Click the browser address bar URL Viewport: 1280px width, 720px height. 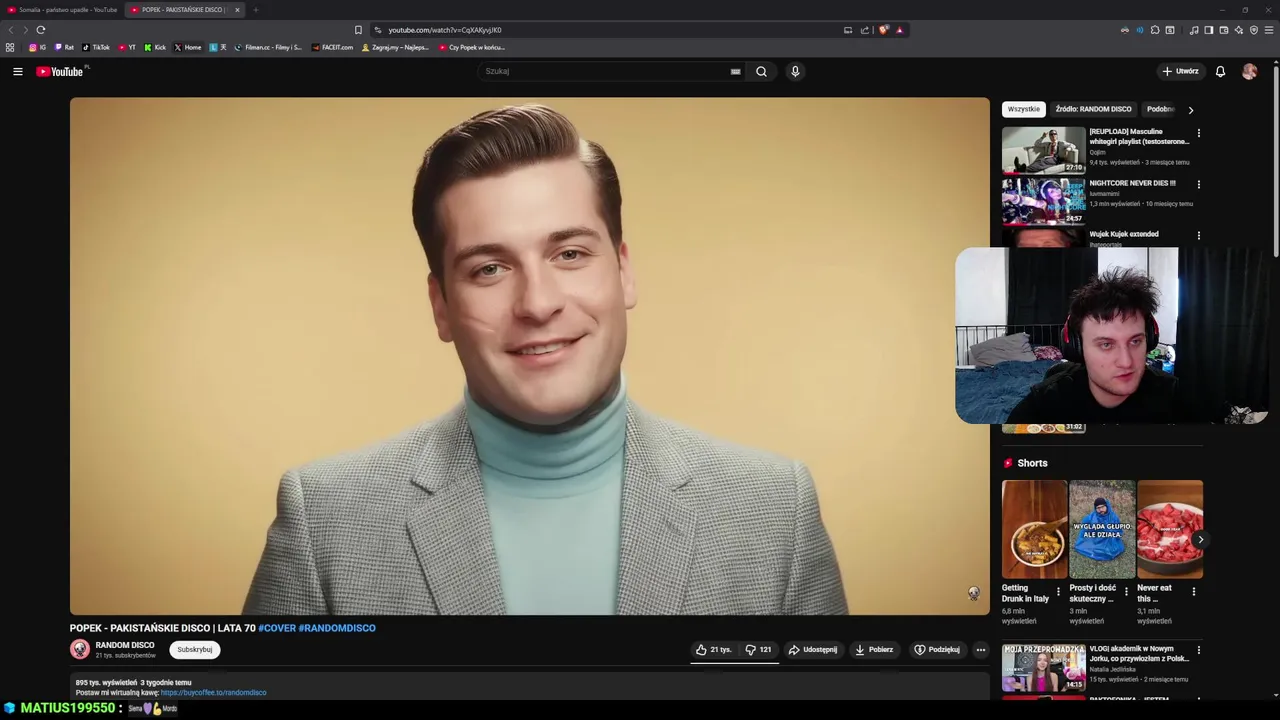(445, 30)
